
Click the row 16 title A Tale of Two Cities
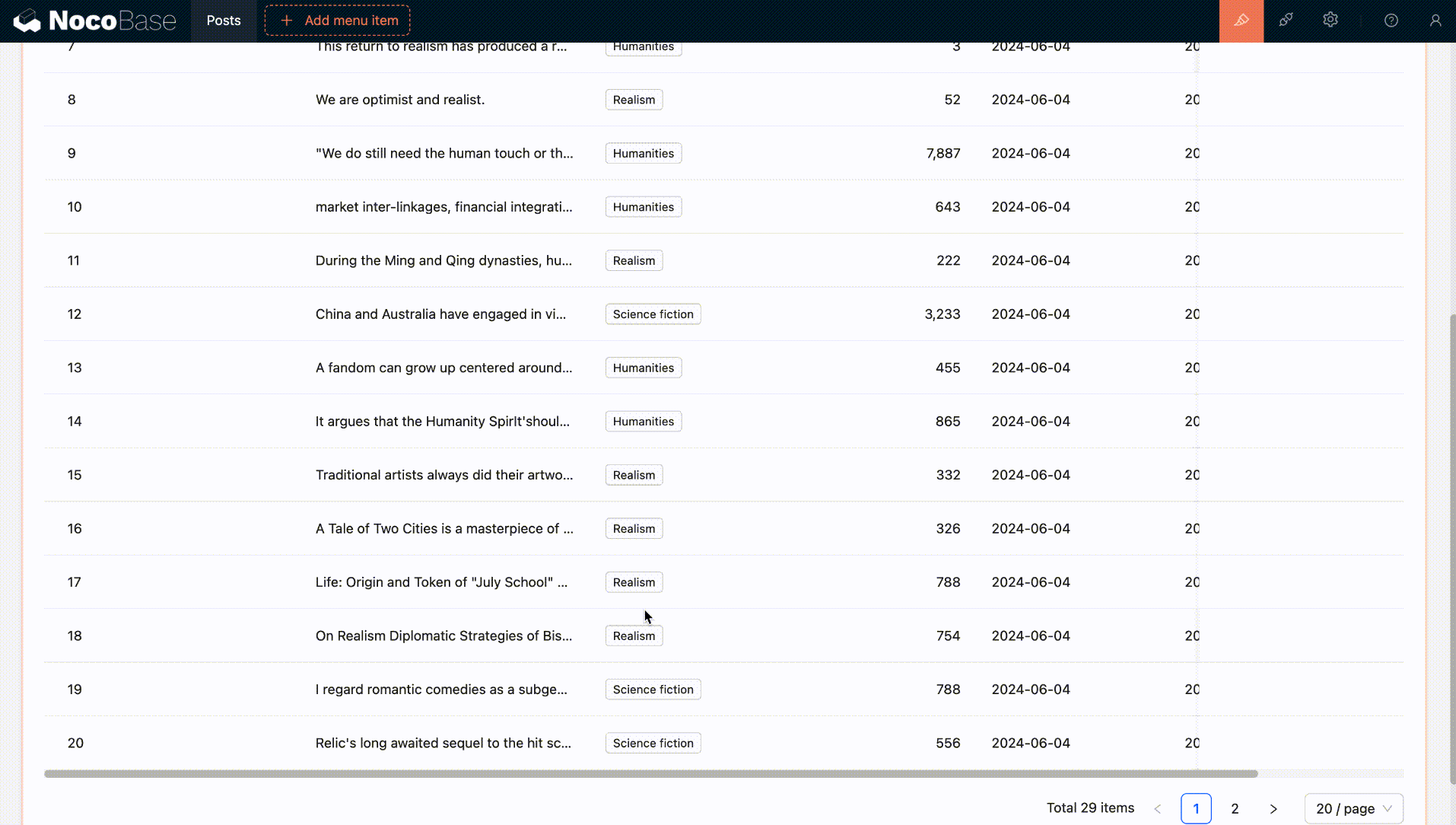click(444, 529)
